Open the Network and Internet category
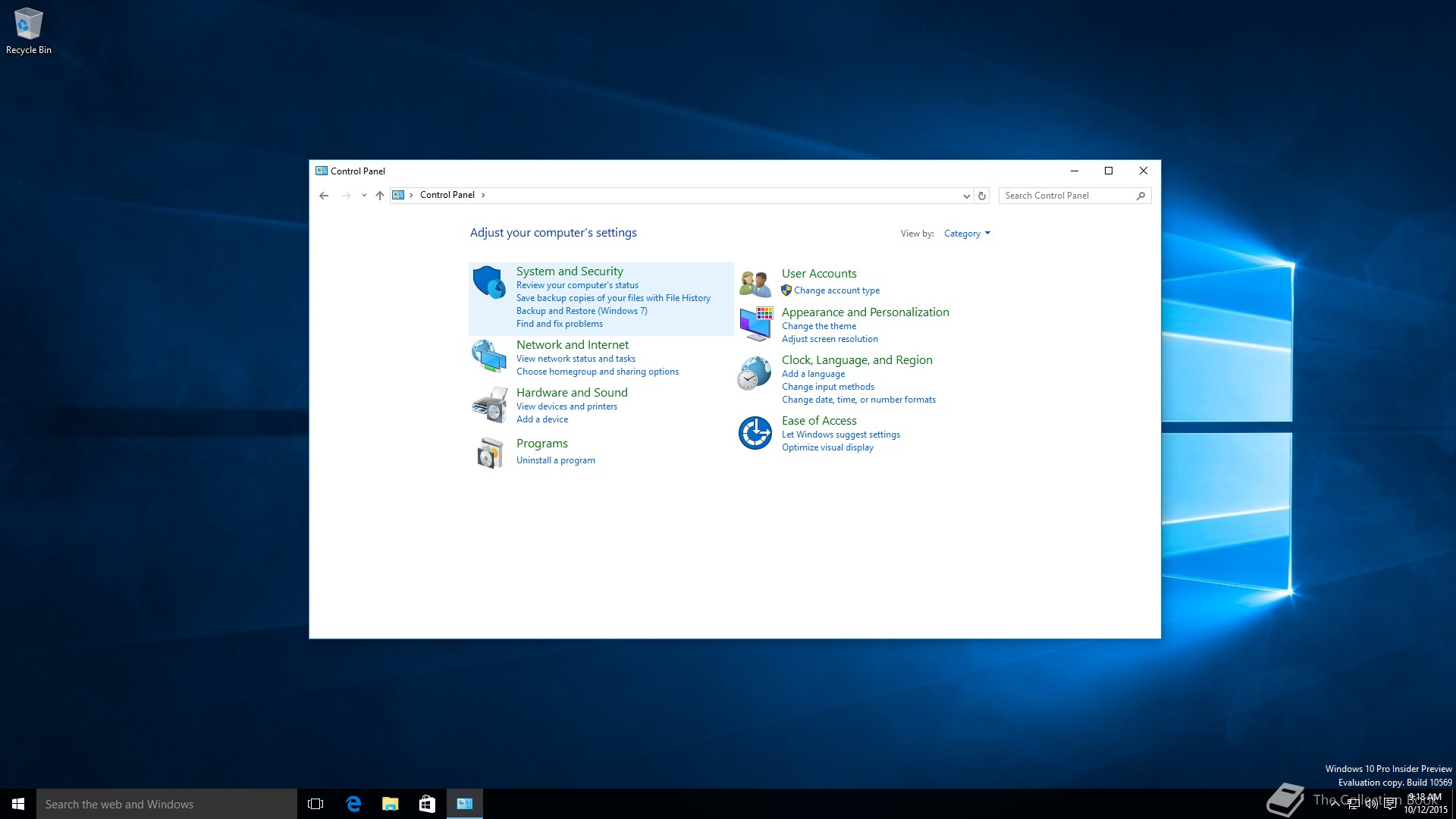This screenshot has height=819, width=1456. point(573,345)
